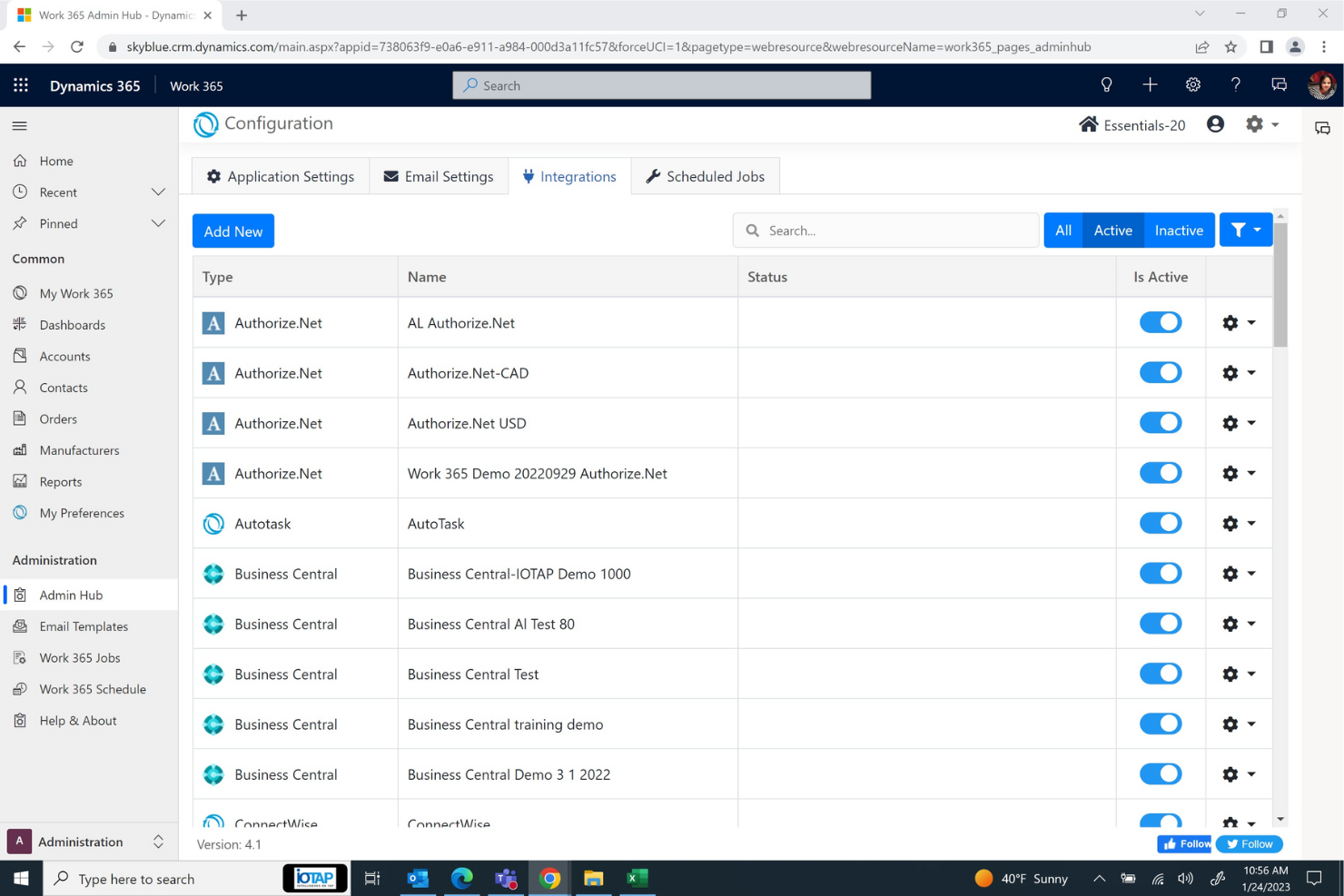Open Work 365 Jobs
The width and height of the screenshot is (1344, 896).
click(80, 657)
